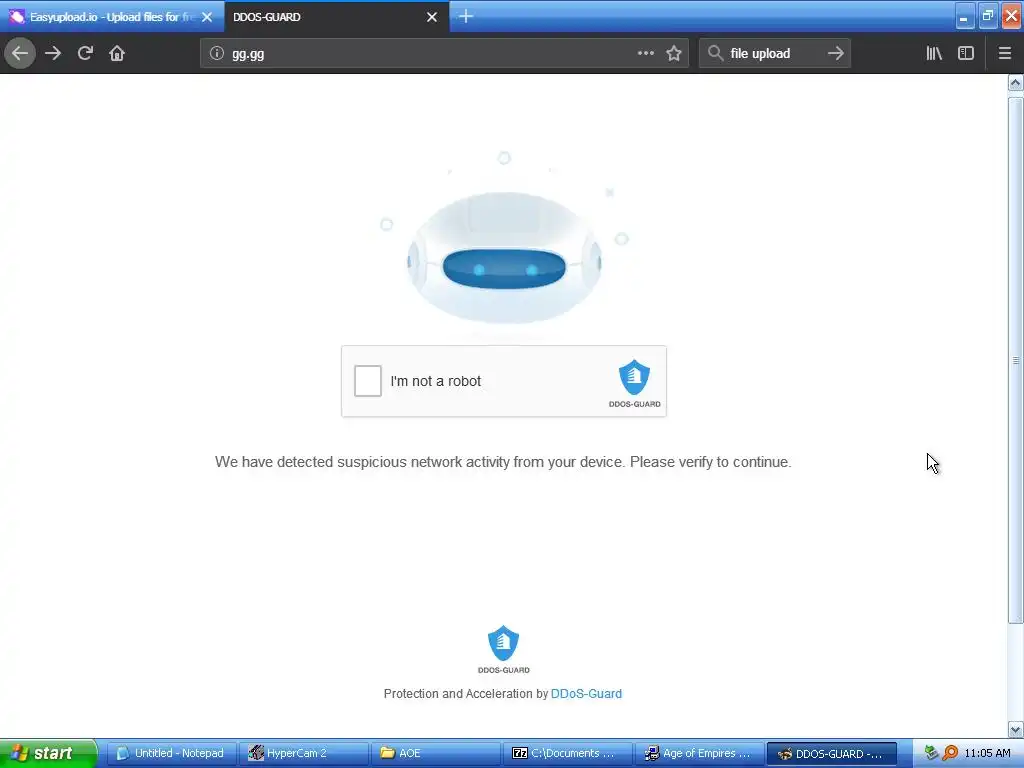Open the page actions three-dots menu
This screenshot has width=1024, height=768.
[645, 53]
